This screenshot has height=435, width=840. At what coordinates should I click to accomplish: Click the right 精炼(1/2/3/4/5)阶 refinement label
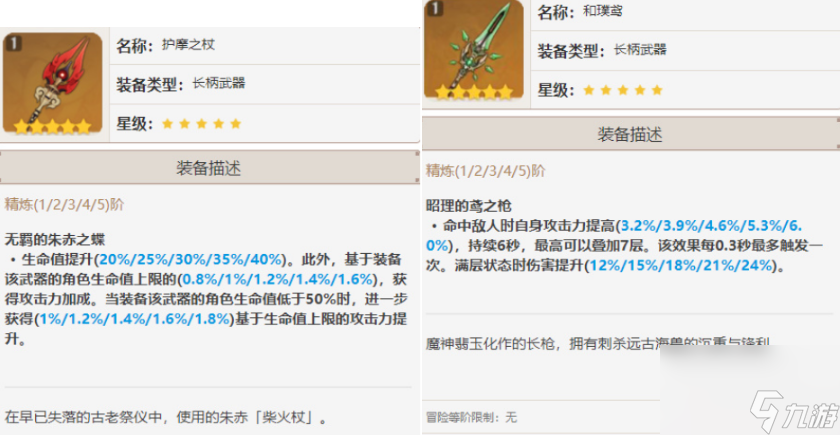click(x=485, y=171)
